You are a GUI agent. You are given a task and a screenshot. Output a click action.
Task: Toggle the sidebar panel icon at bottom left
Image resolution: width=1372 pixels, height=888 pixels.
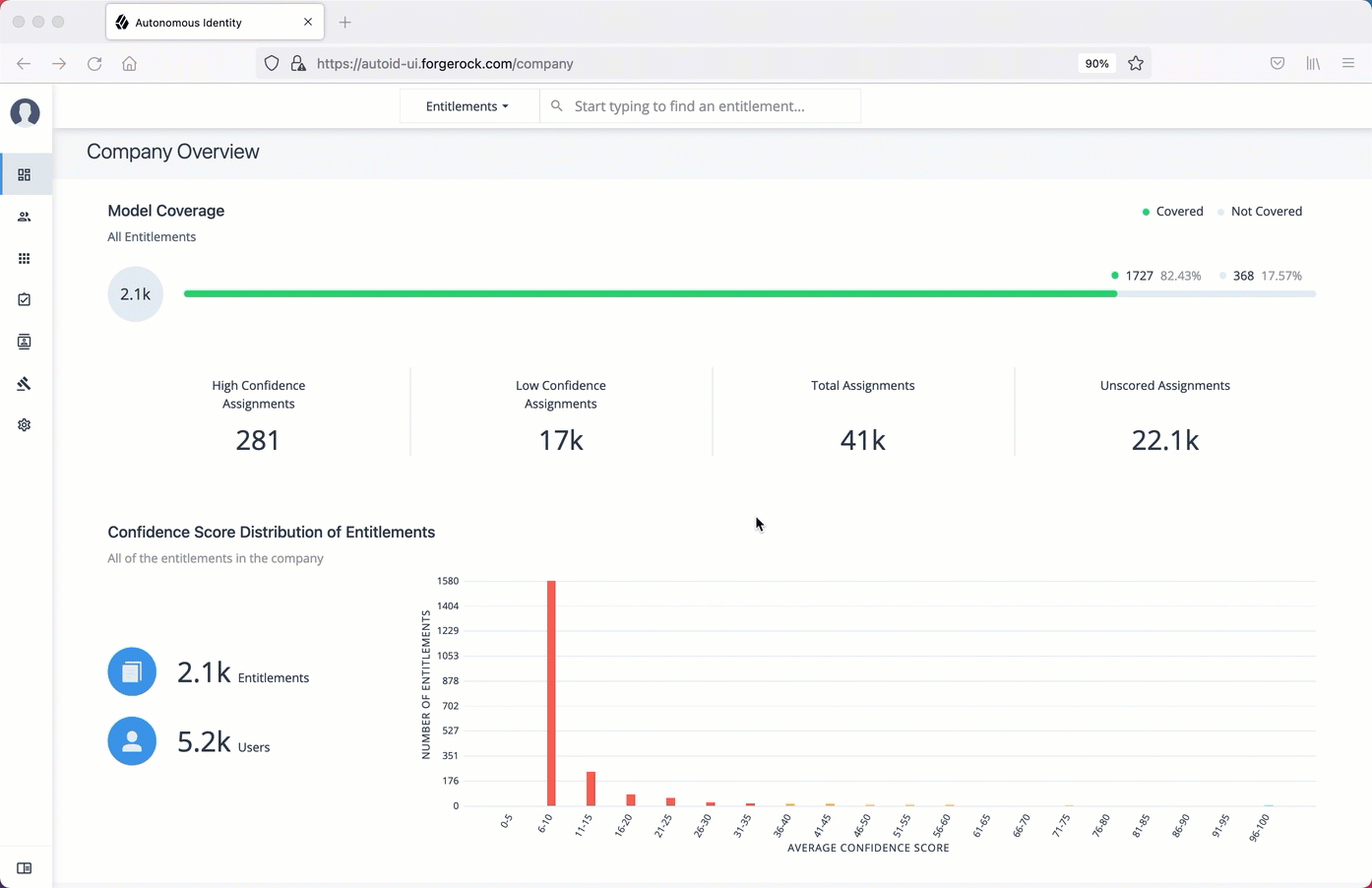point(25,868)
